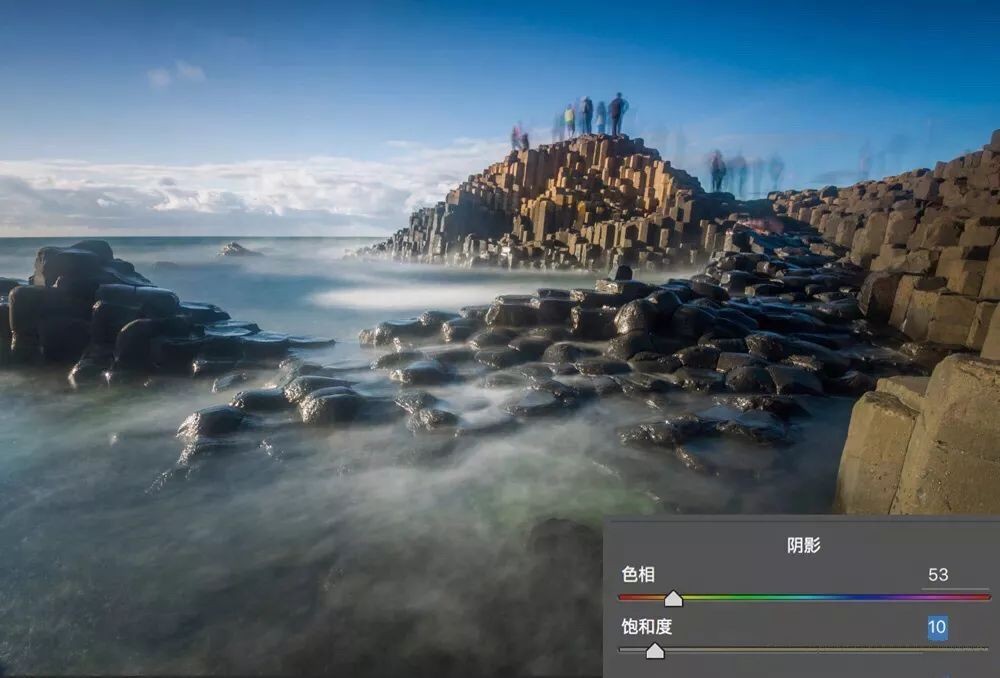
Task: Click the 色相 label in Shadows panel
Action: 638,575
